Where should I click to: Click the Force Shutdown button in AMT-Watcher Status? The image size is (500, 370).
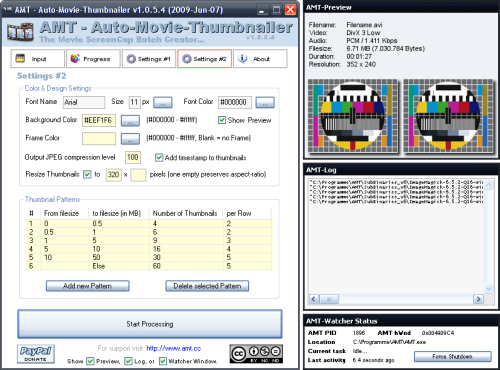tap(453, 356)
